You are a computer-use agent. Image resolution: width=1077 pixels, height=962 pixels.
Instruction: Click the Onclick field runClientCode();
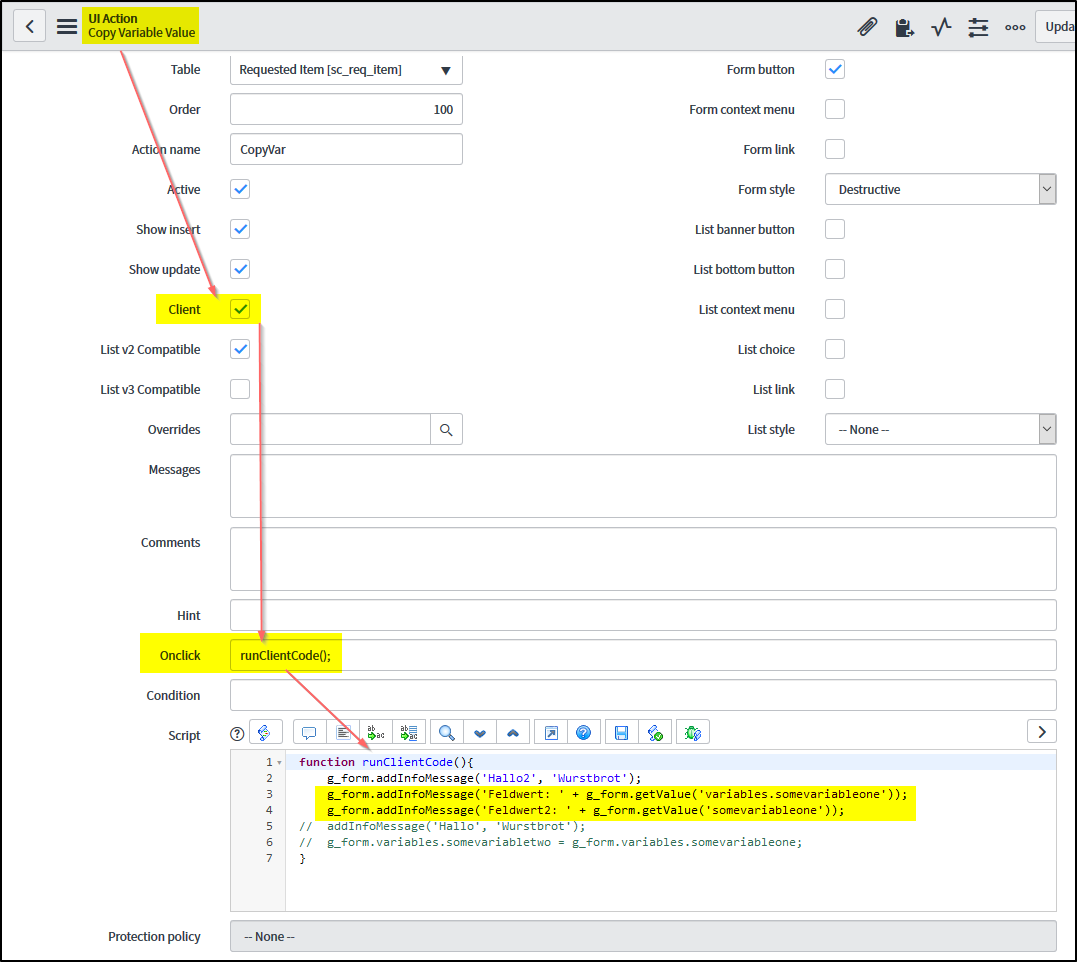643,656
